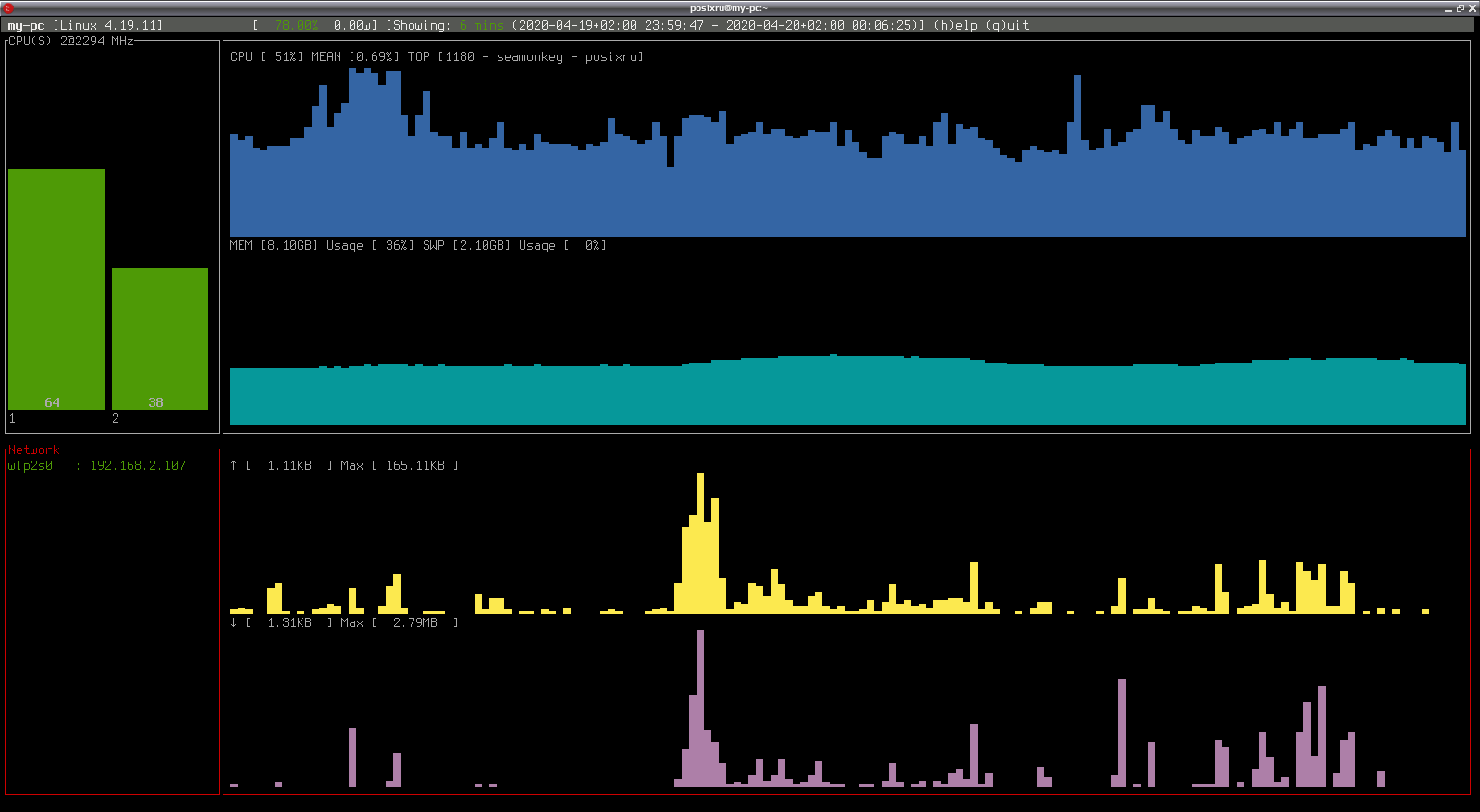Image resolution: width=1480 pixels, height=812 pixels.
Task: Click the posixru@my-pc window title text
Action: click(729, 7)
